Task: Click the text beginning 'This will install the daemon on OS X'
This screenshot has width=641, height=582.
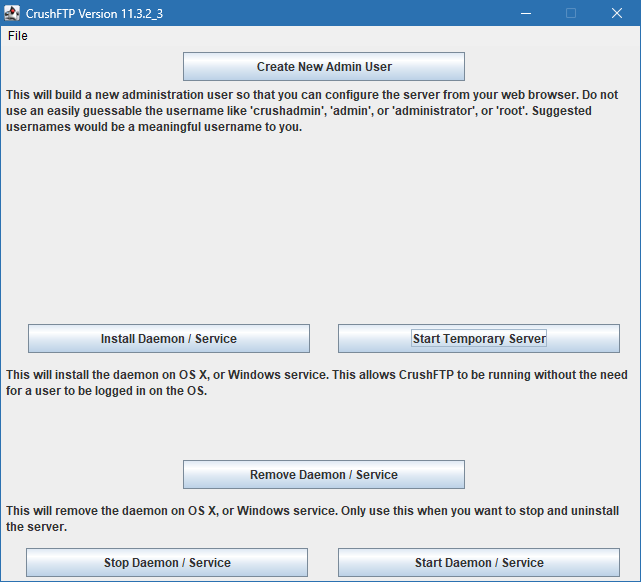Action: pyautogui.click(x=316, y=383)
